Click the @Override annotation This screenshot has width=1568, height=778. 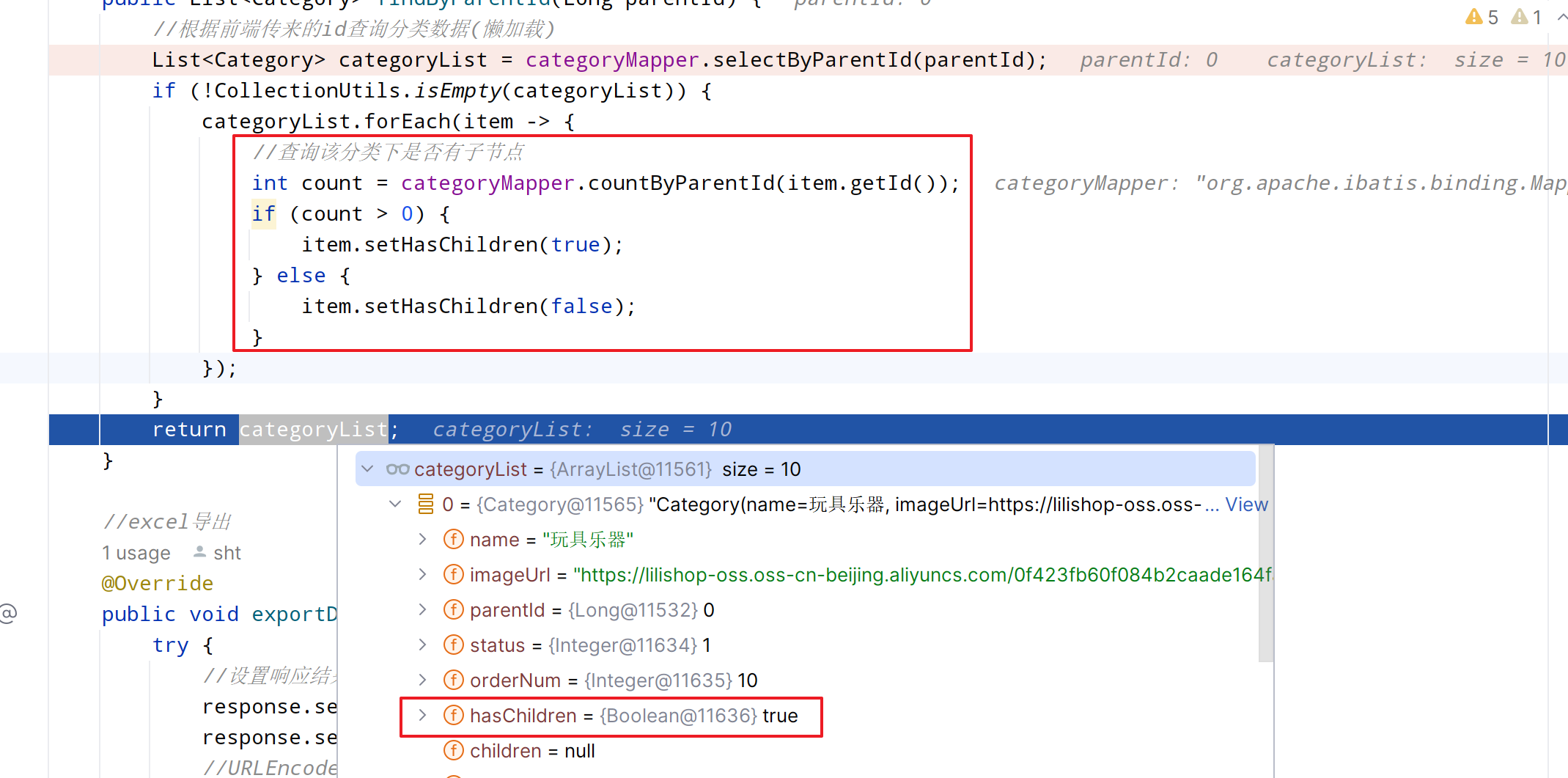158,584
